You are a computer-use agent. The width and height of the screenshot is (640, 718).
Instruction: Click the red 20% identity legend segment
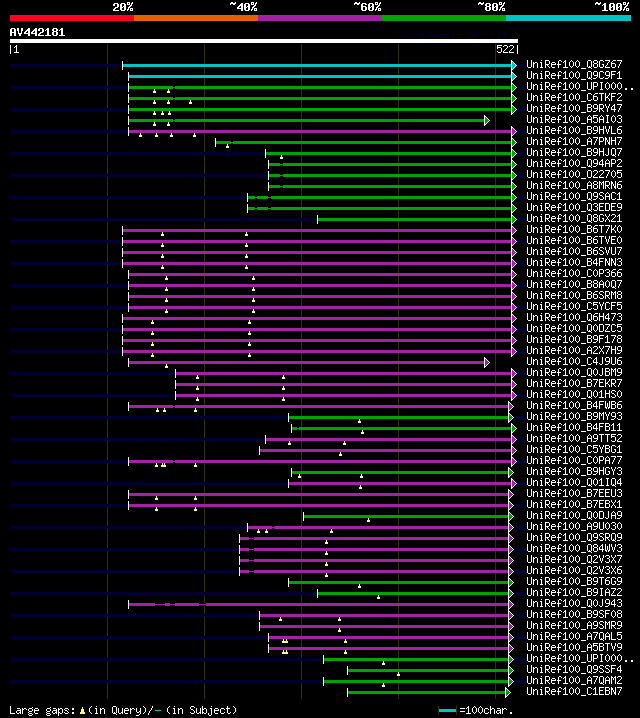(x=72, y=18)
